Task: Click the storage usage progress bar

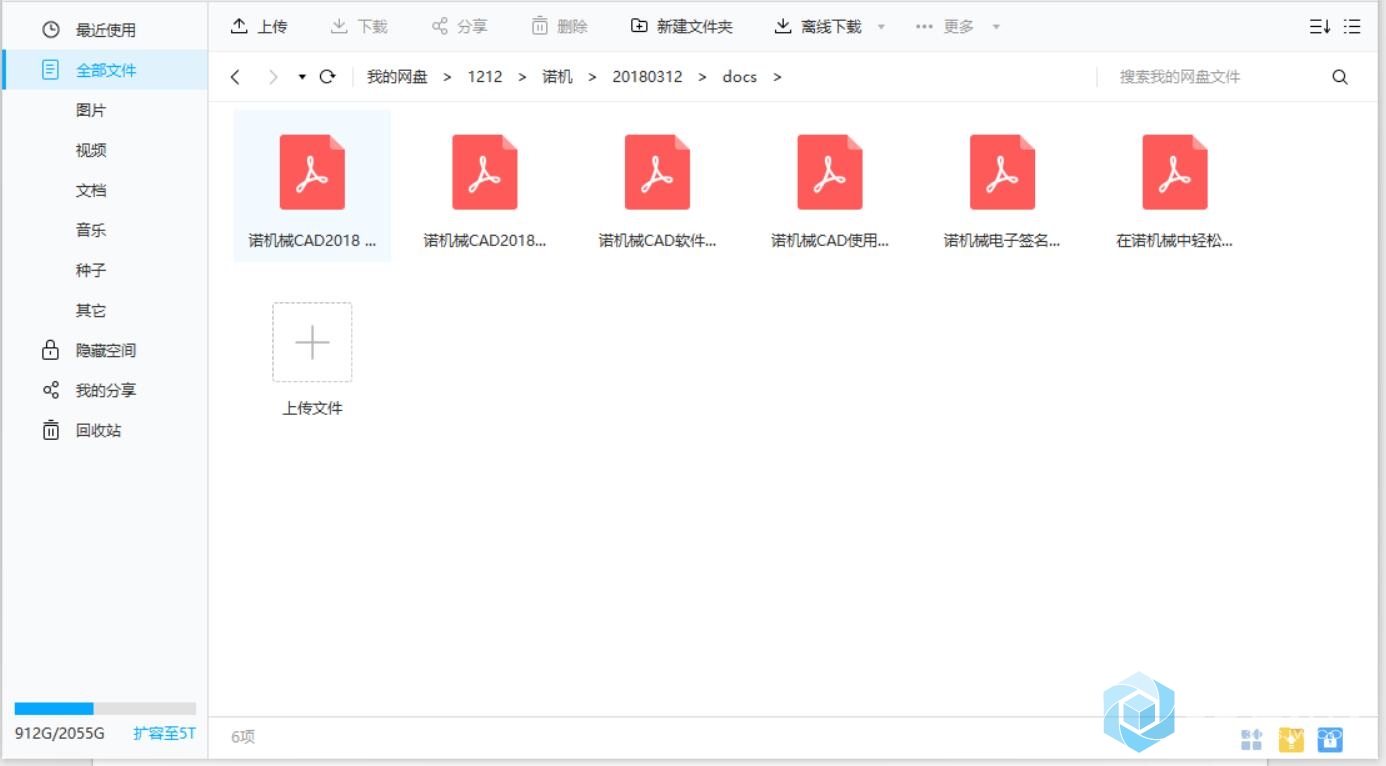Action: [105, 708]
